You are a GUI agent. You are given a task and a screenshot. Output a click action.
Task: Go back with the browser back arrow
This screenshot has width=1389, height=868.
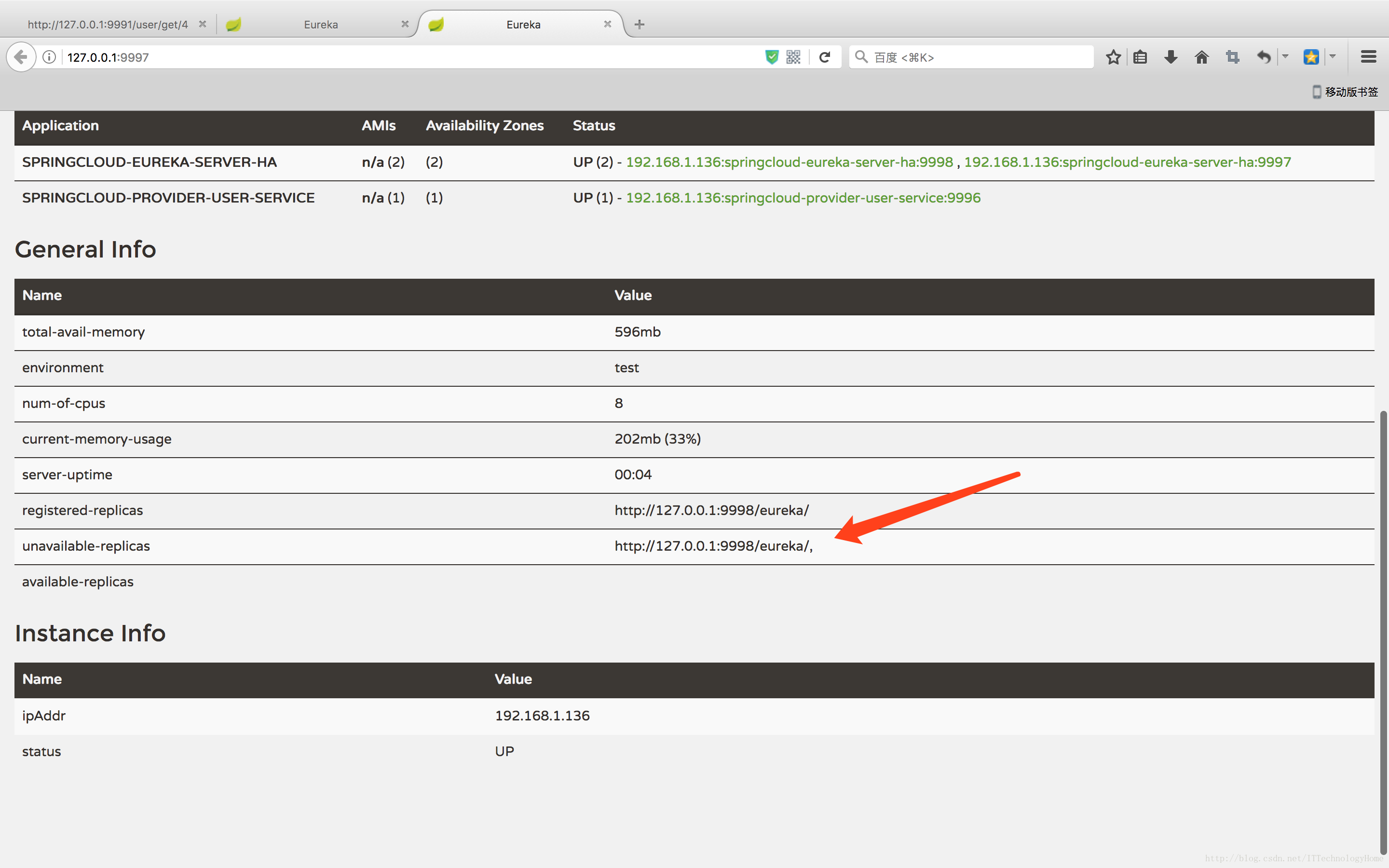pyautogui.click(x=21, y=57)
